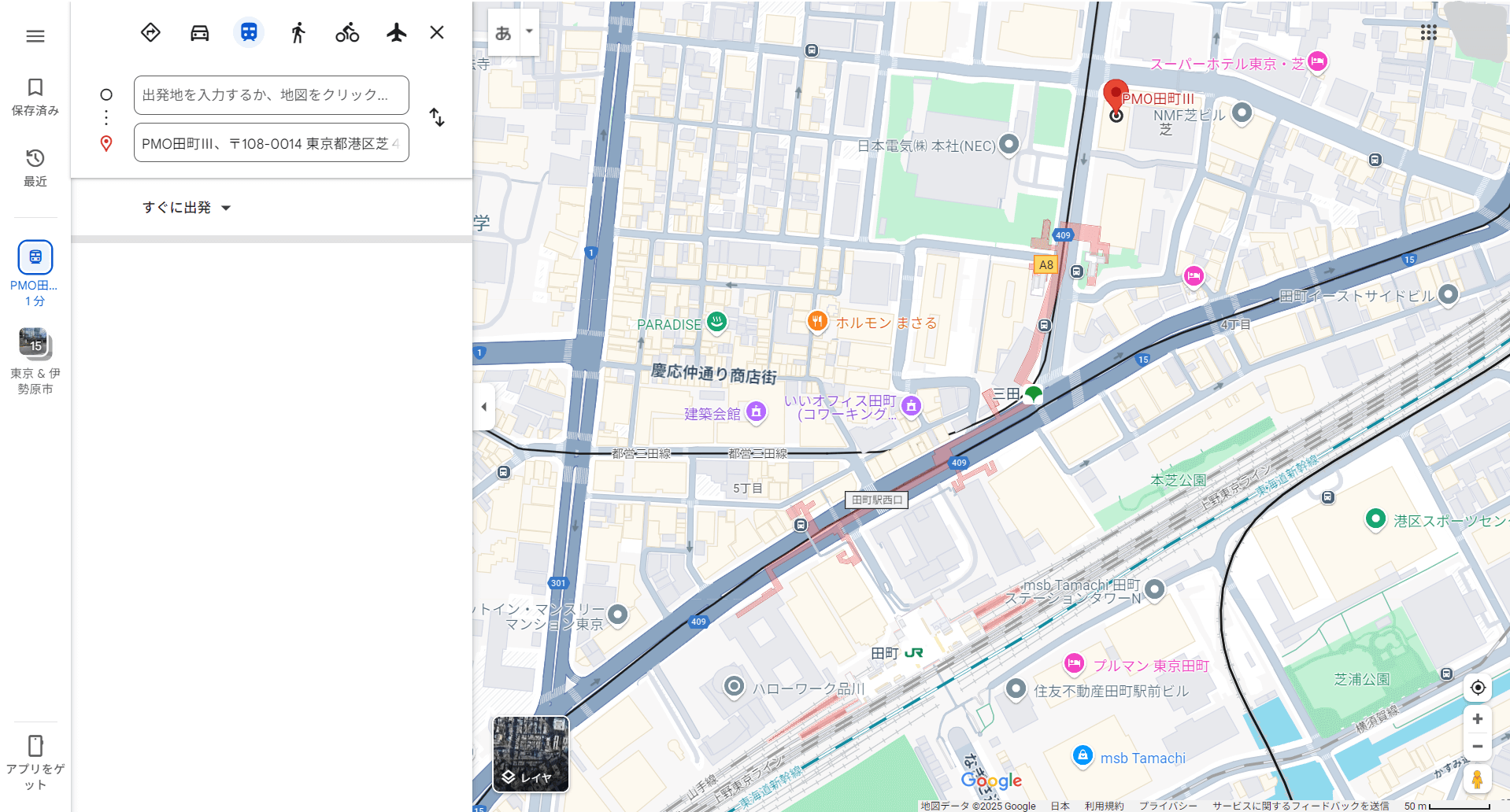Toggle the layers map view thumbnail
This screenshot has width=1510, height=812.
[531, 754]
